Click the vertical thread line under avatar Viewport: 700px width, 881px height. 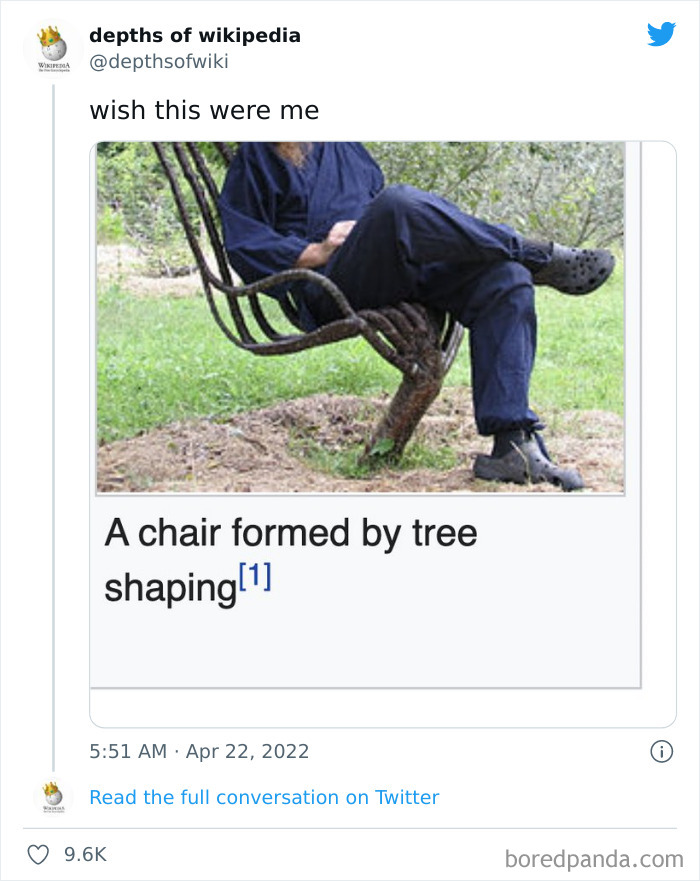(53, 420)
